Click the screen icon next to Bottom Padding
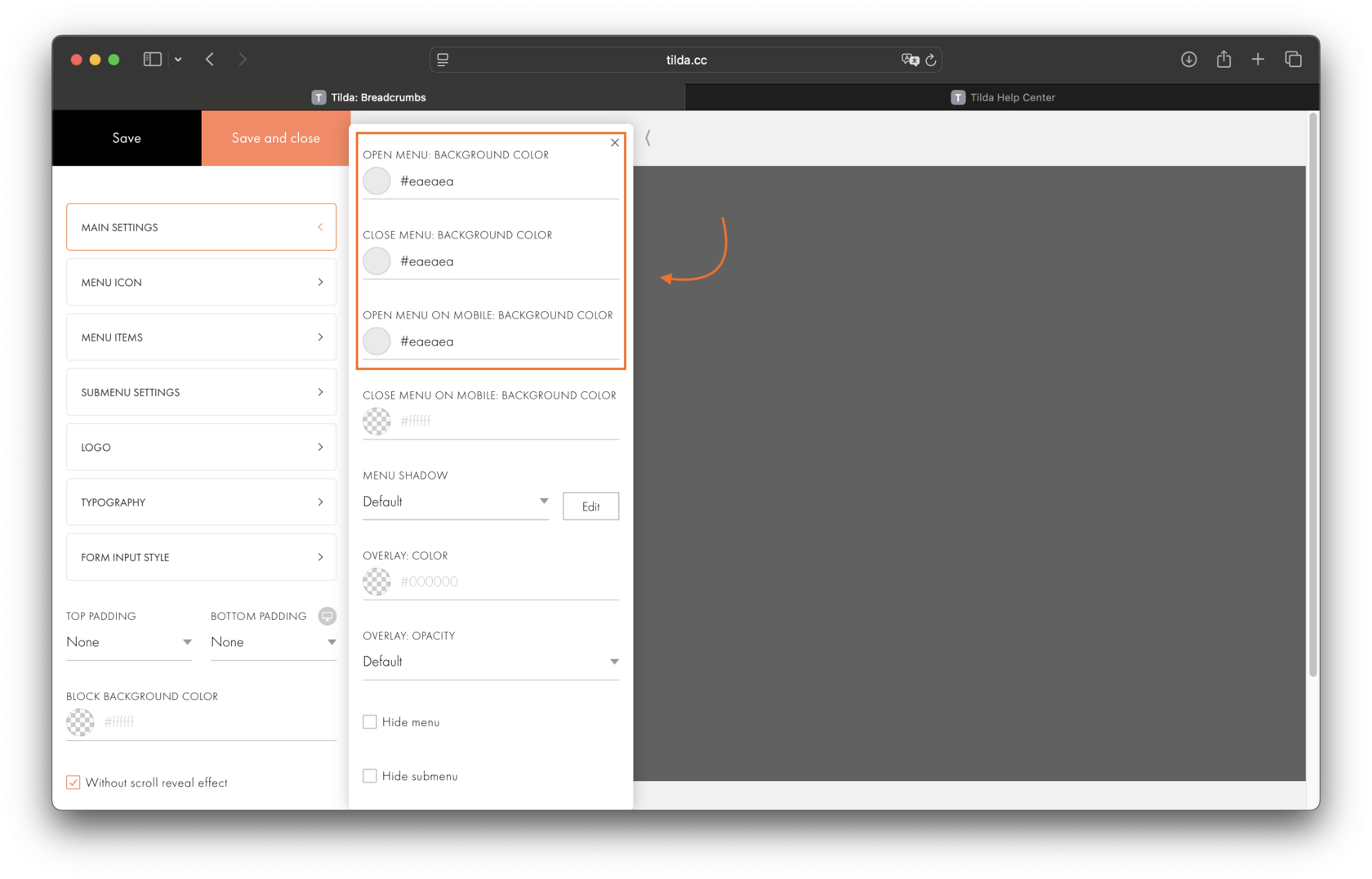 [x=327, y=616]
